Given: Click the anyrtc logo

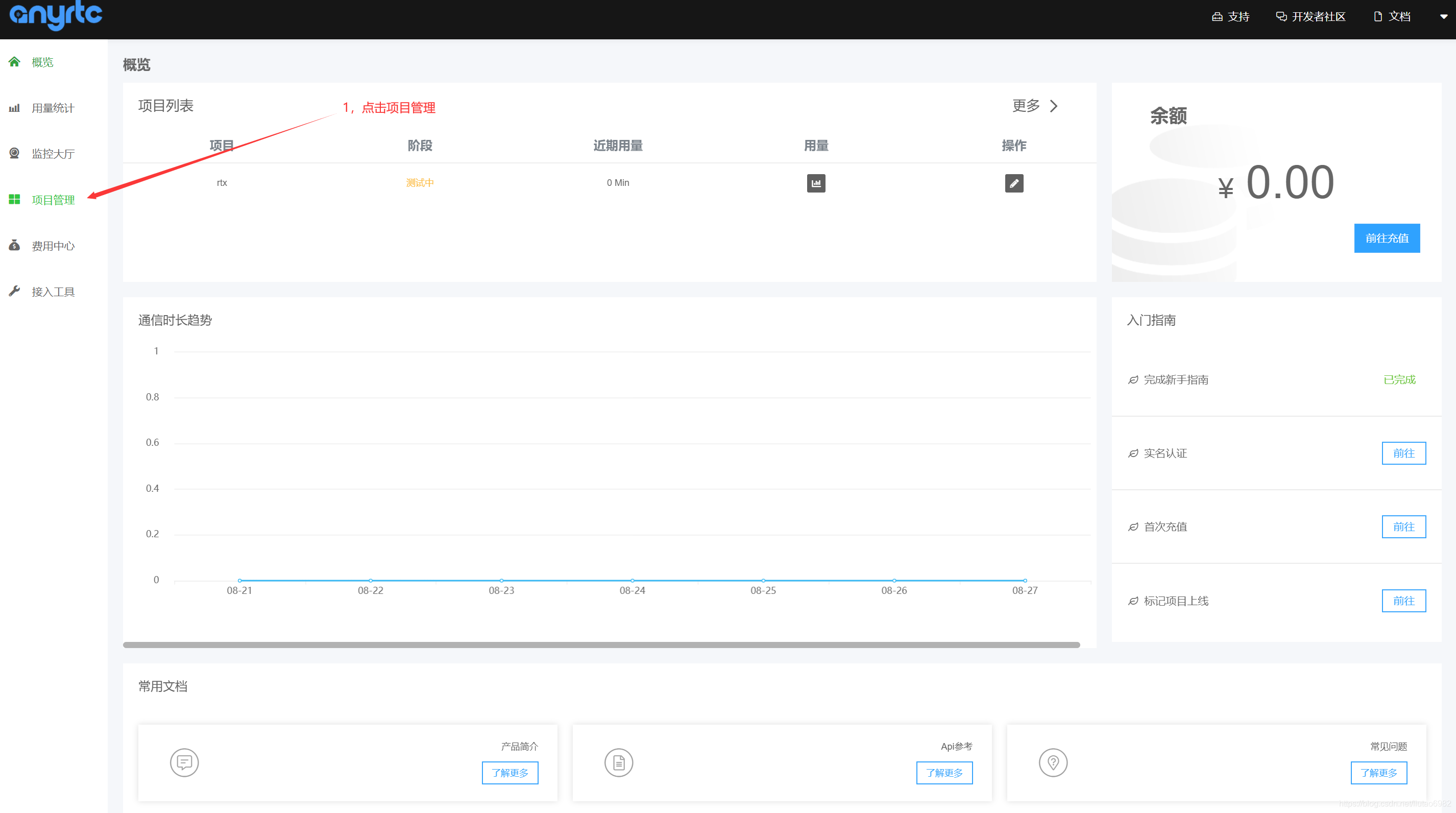Looking at the screenshot, I should point(56,15).
